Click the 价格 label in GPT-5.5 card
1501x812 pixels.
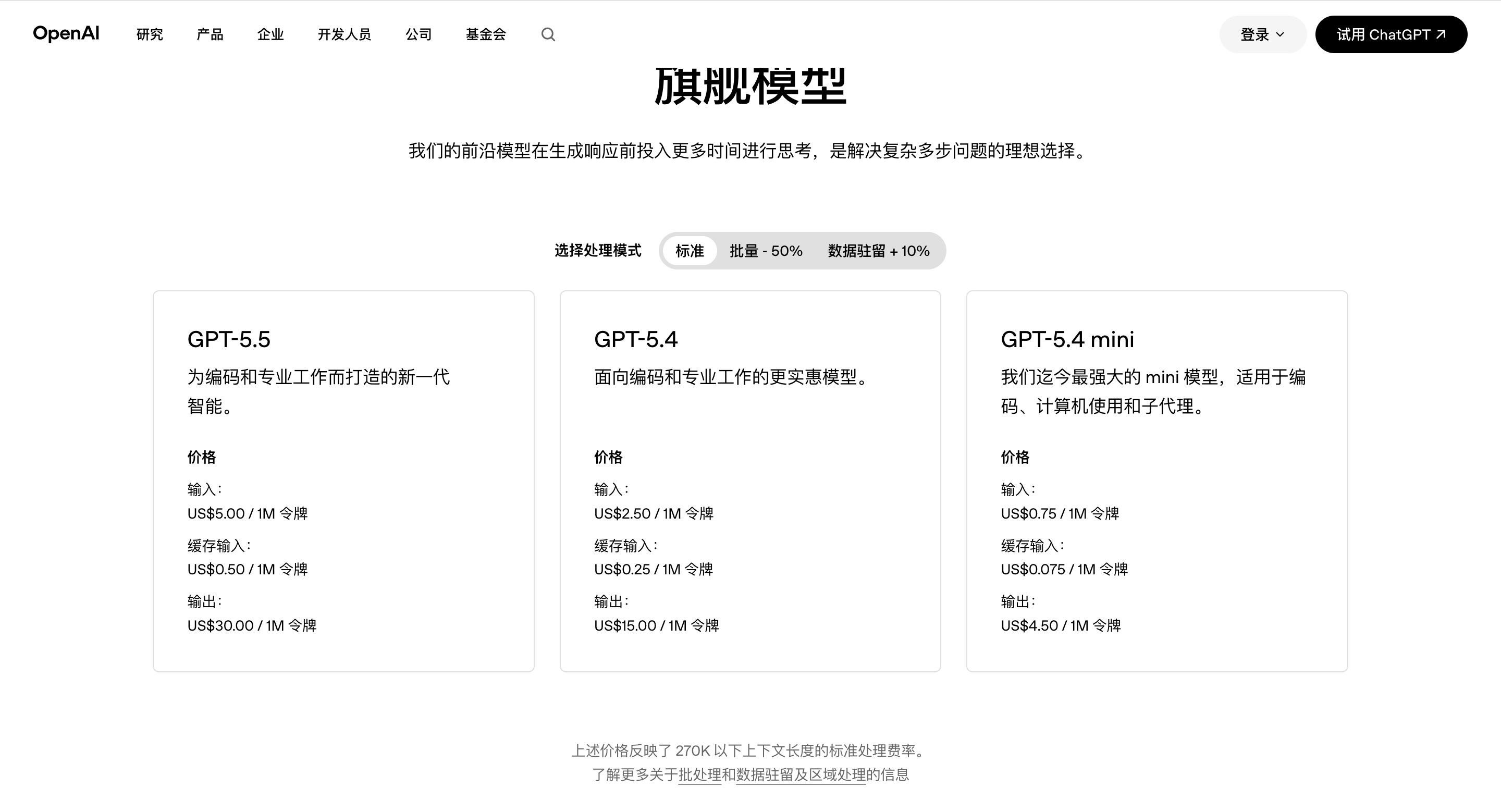[202, 457]
